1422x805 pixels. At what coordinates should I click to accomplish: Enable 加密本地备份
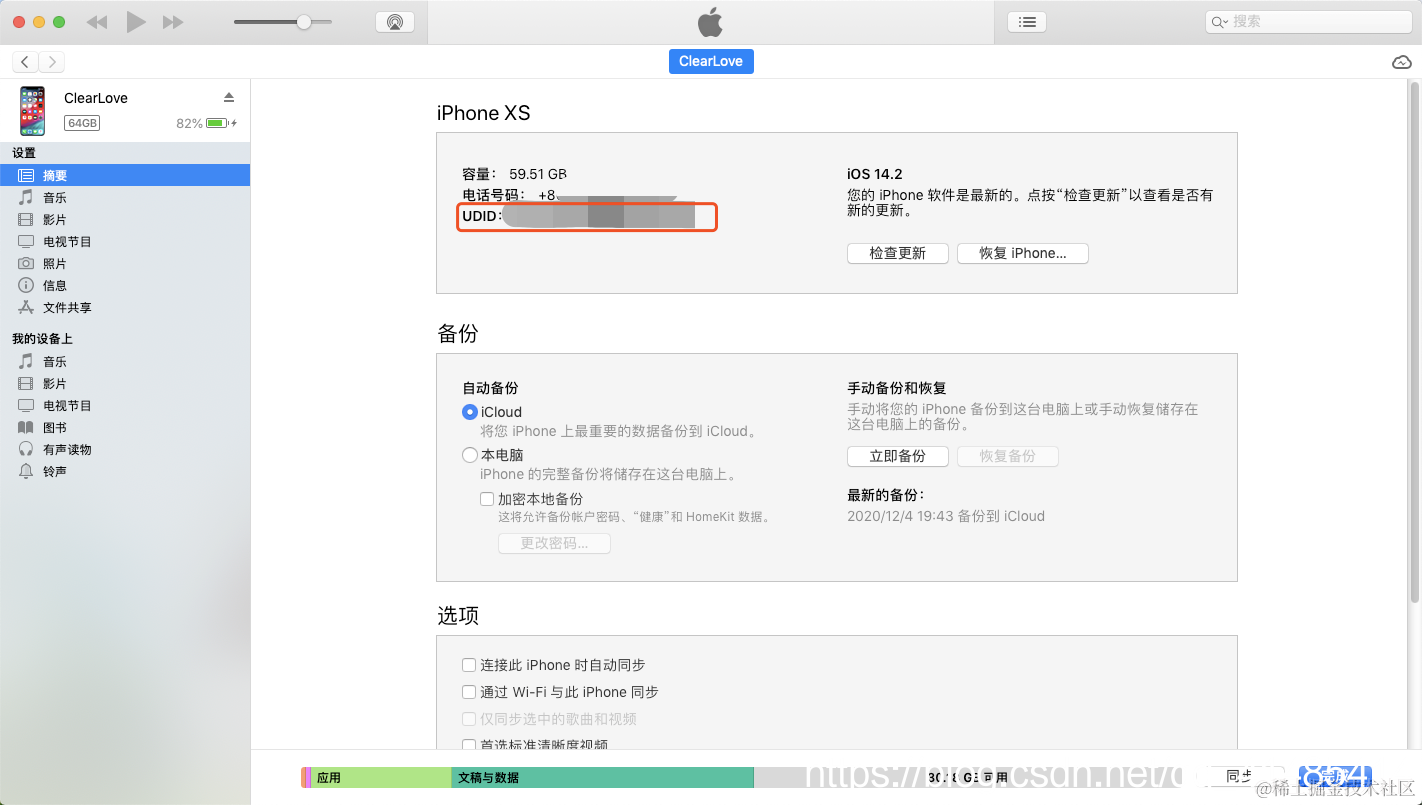tap(487, 498)
